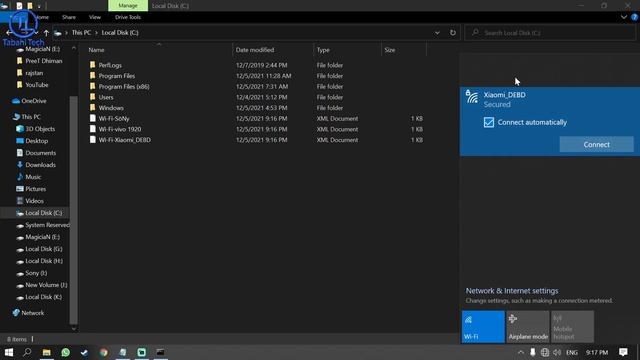This screenshot has width=640, height=360.
Task: Toggle the Airplane mode tile
Action: (x=528, y=327)
